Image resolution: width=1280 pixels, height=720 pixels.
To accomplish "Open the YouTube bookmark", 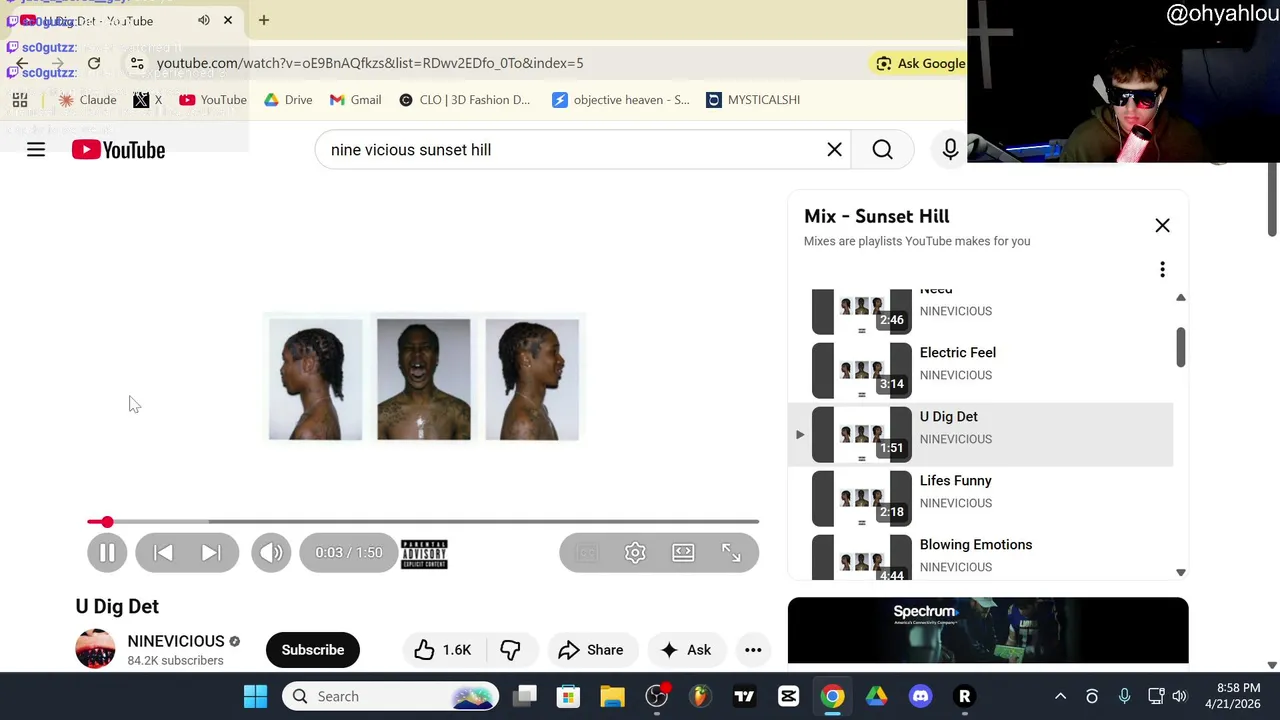I will 212,100.
